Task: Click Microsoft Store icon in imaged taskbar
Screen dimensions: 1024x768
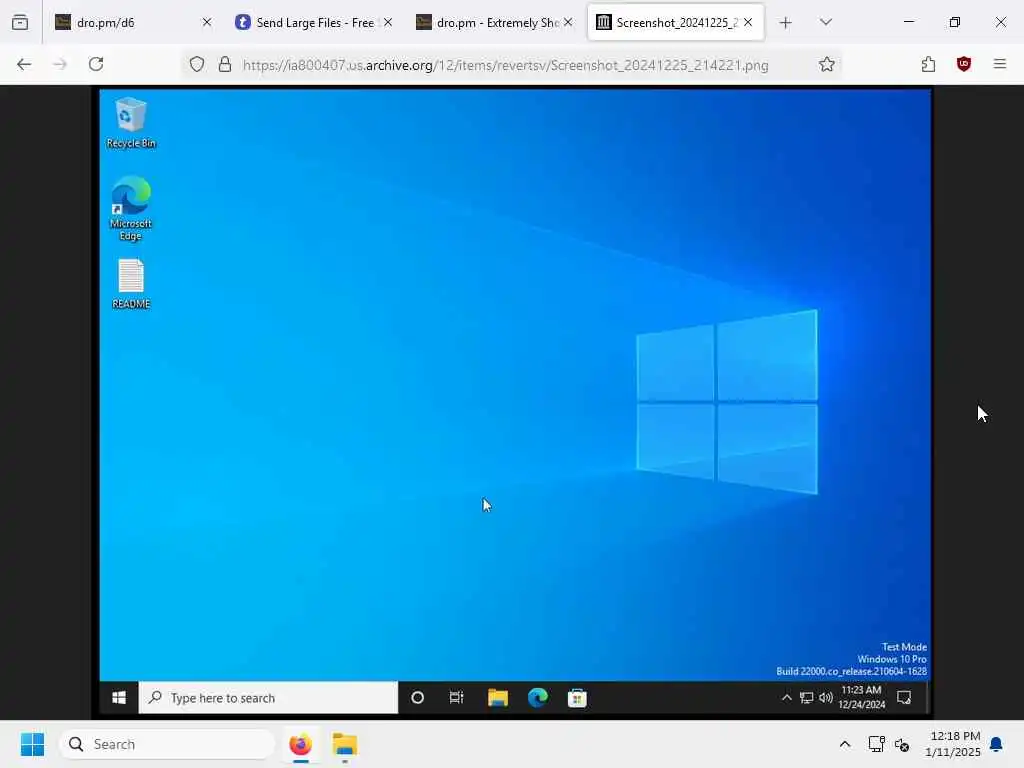Action: 577,697
